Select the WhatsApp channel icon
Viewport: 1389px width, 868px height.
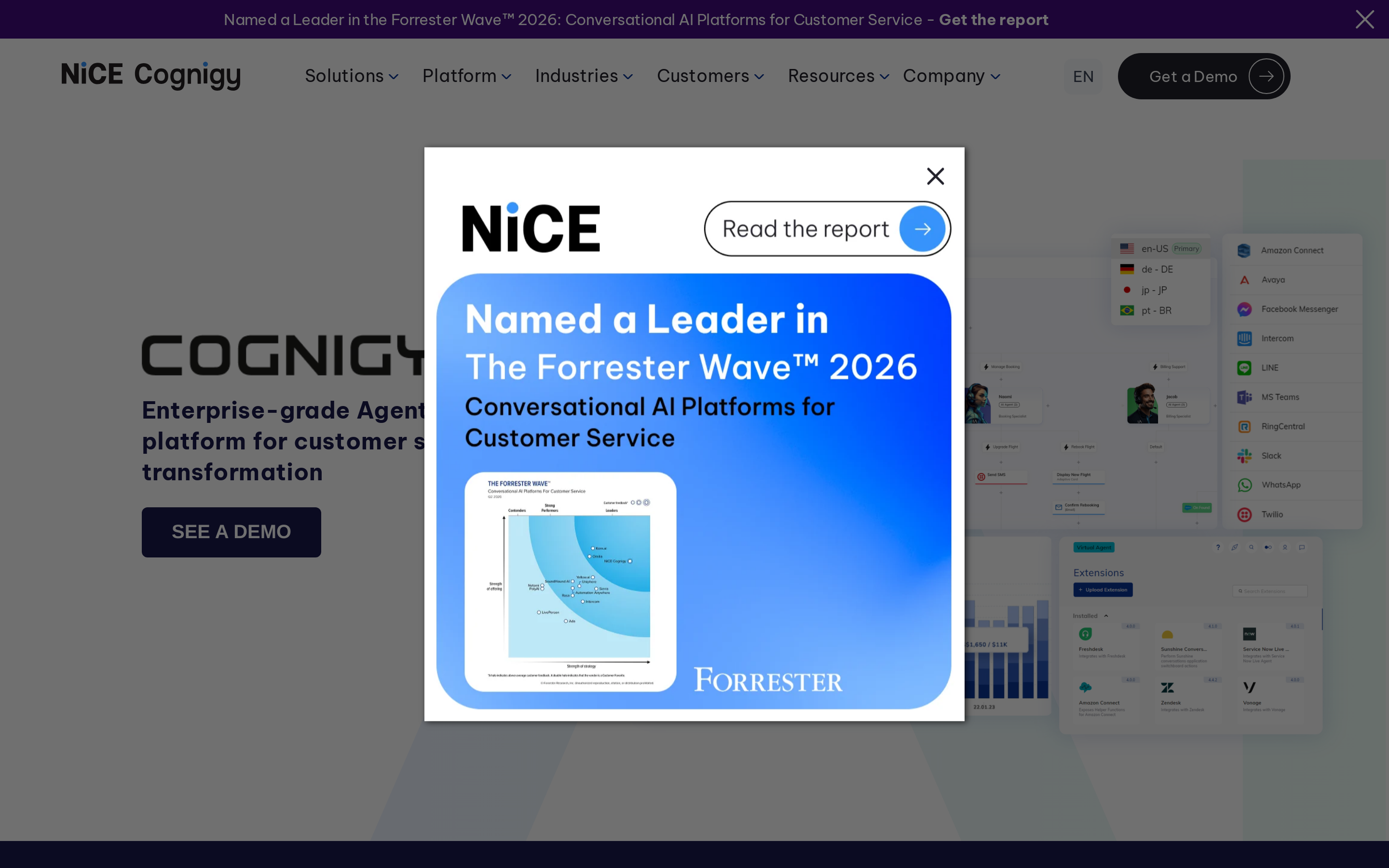click(1244, 485)
